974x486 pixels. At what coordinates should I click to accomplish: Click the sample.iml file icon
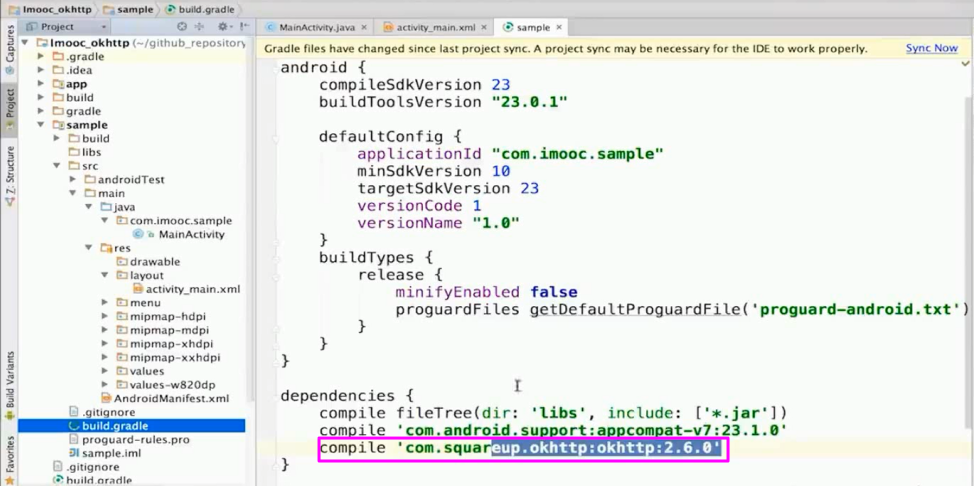74,453
